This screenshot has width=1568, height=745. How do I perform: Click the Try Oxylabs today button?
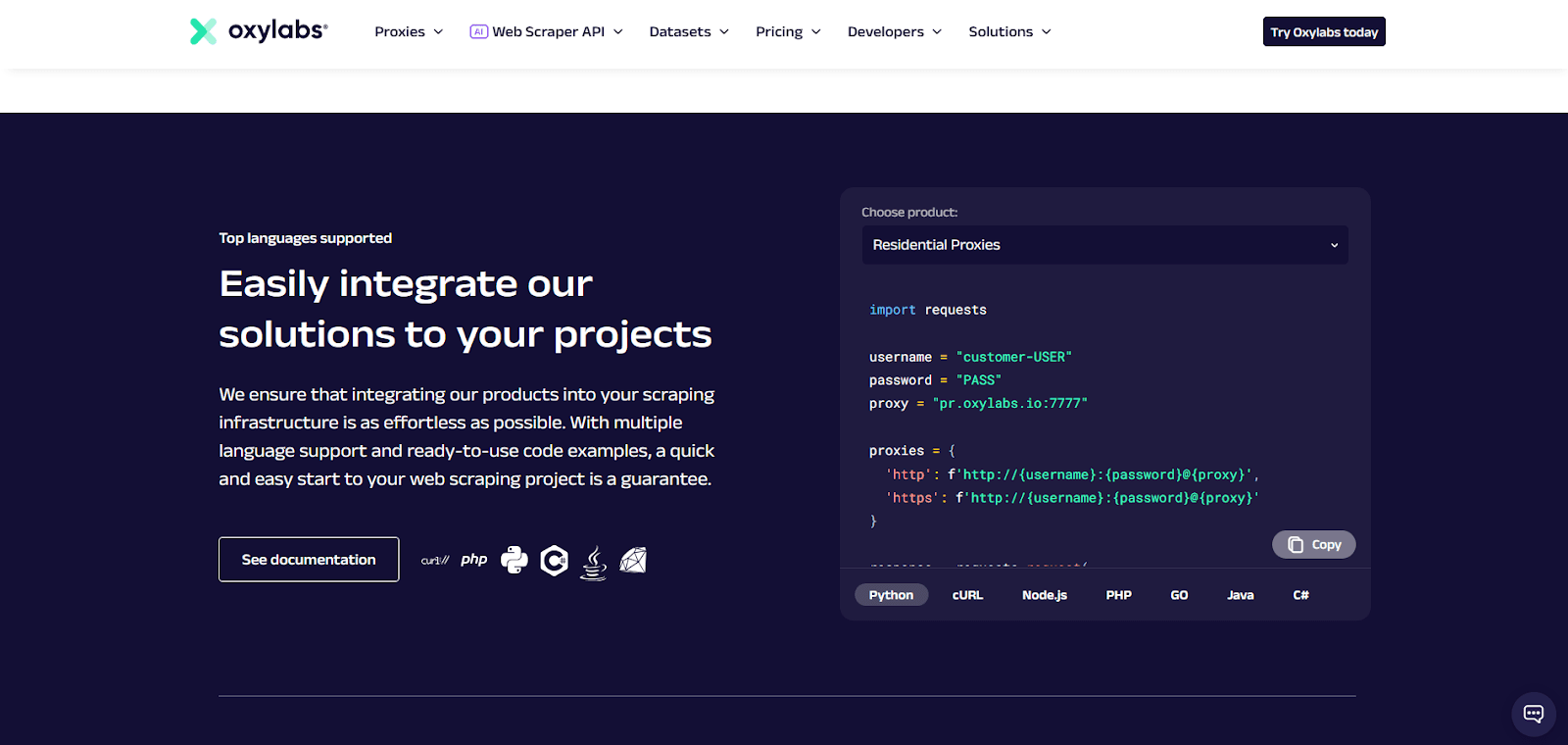1324,31
